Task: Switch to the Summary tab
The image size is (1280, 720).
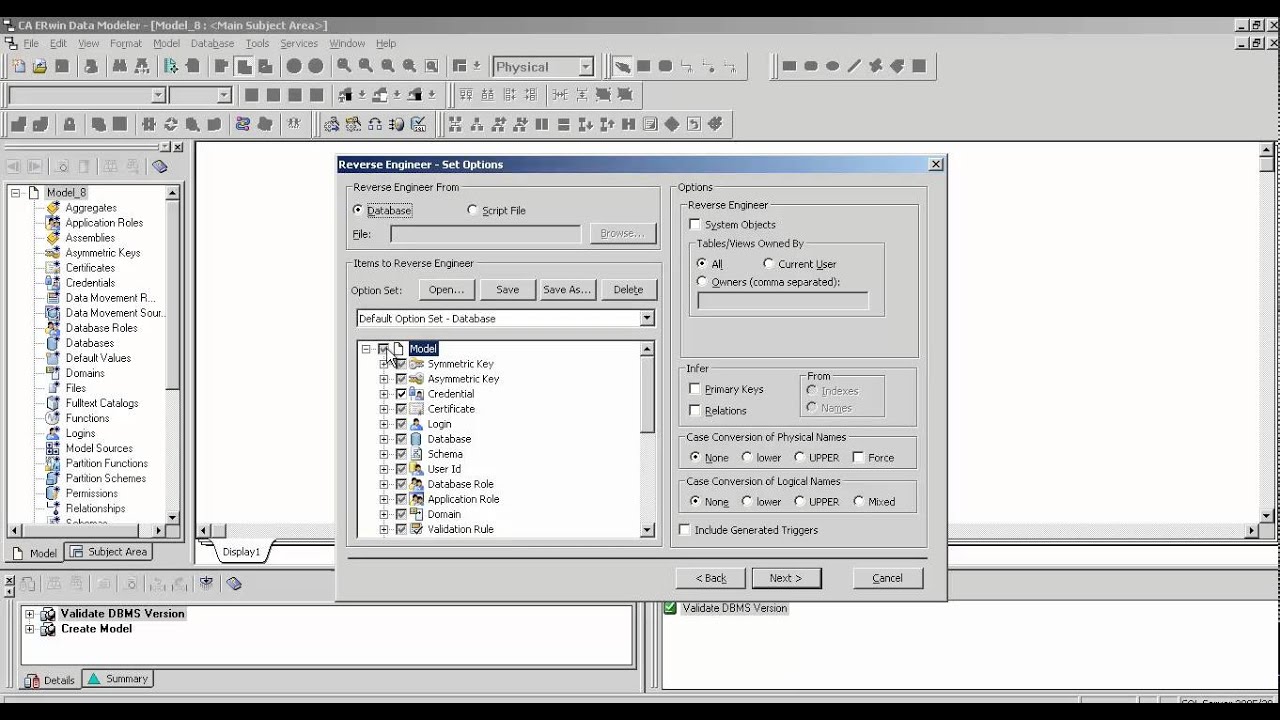Action: (x=118, y=679)
